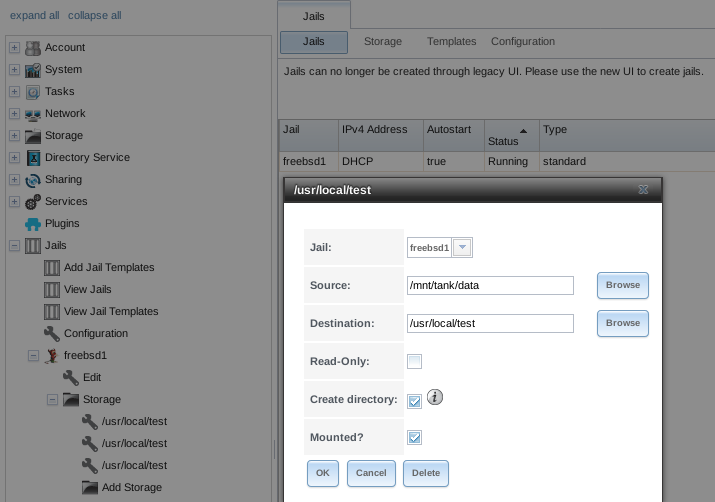
Task: Click the Plugins puzzle icon
Action: [33, 224]
